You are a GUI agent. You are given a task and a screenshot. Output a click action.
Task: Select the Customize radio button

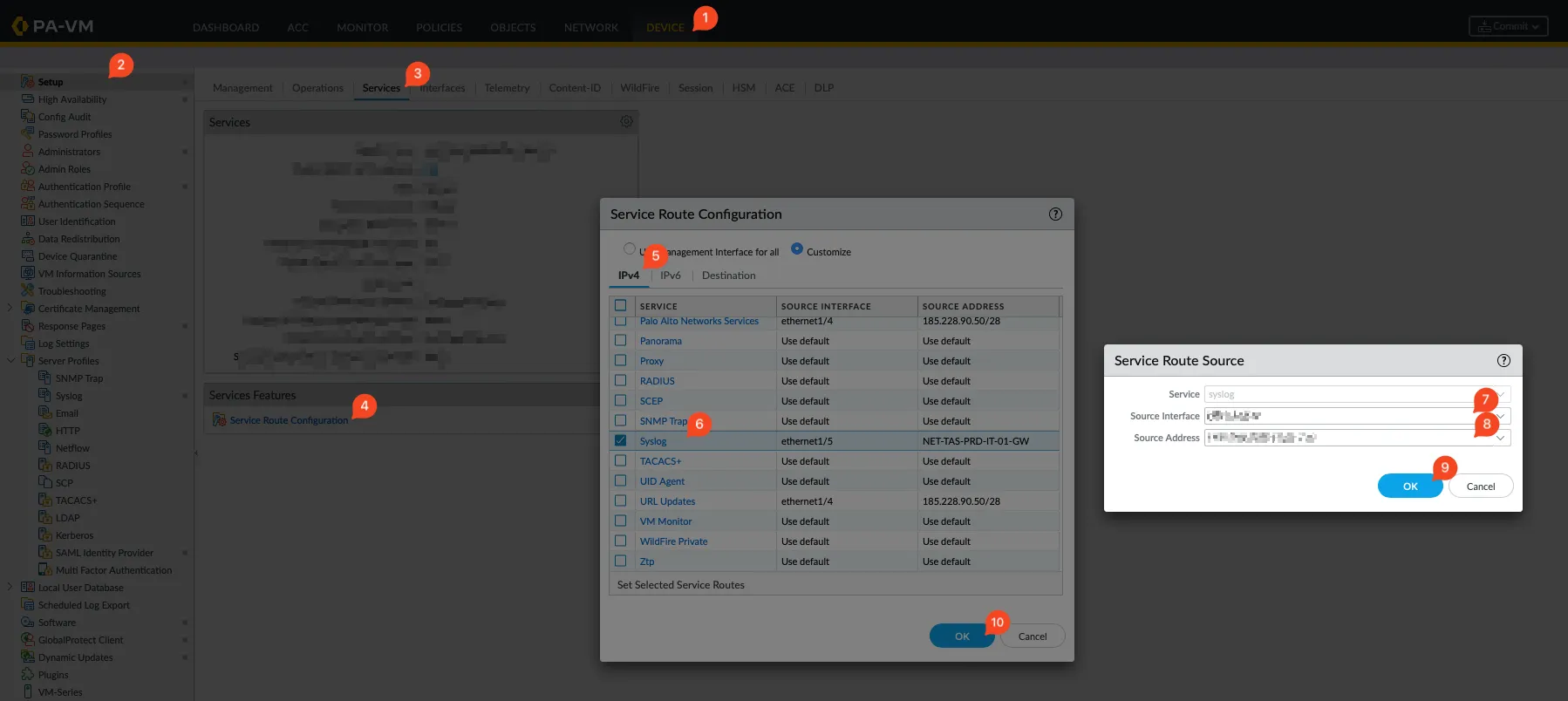click(x=797, y=249)
